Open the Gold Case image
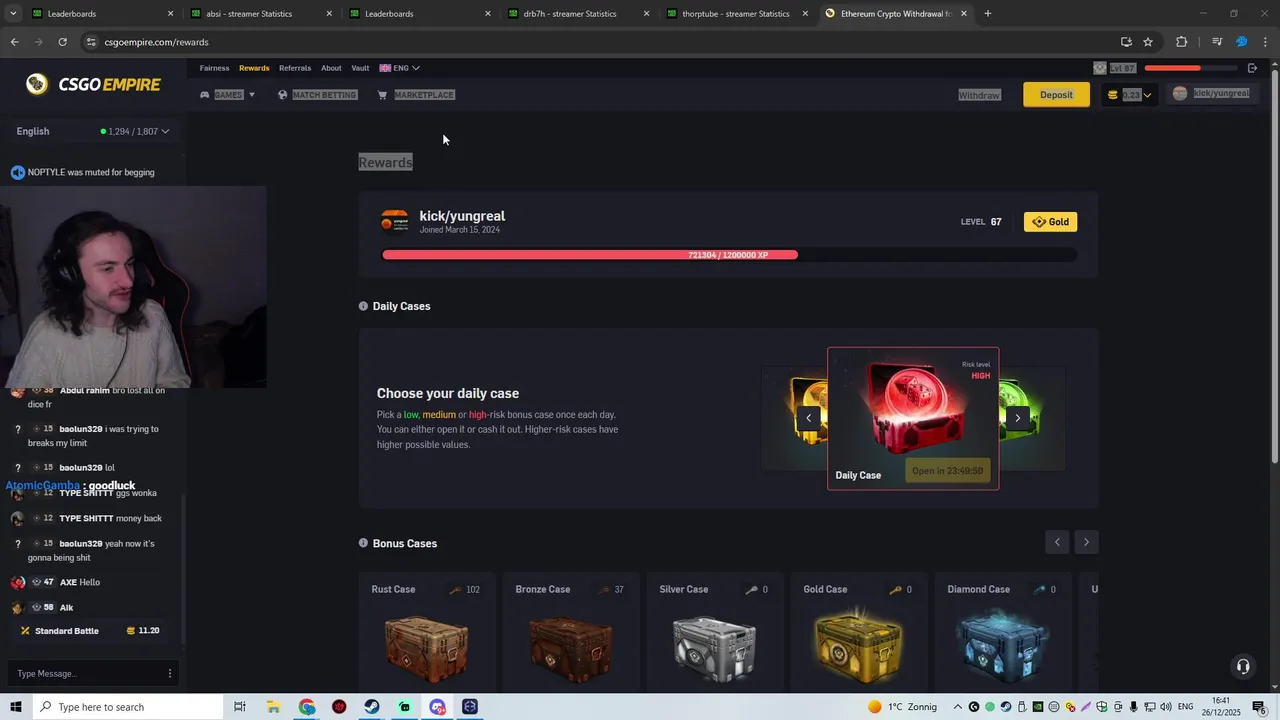The image size is (1280, 720). point(858,648)
